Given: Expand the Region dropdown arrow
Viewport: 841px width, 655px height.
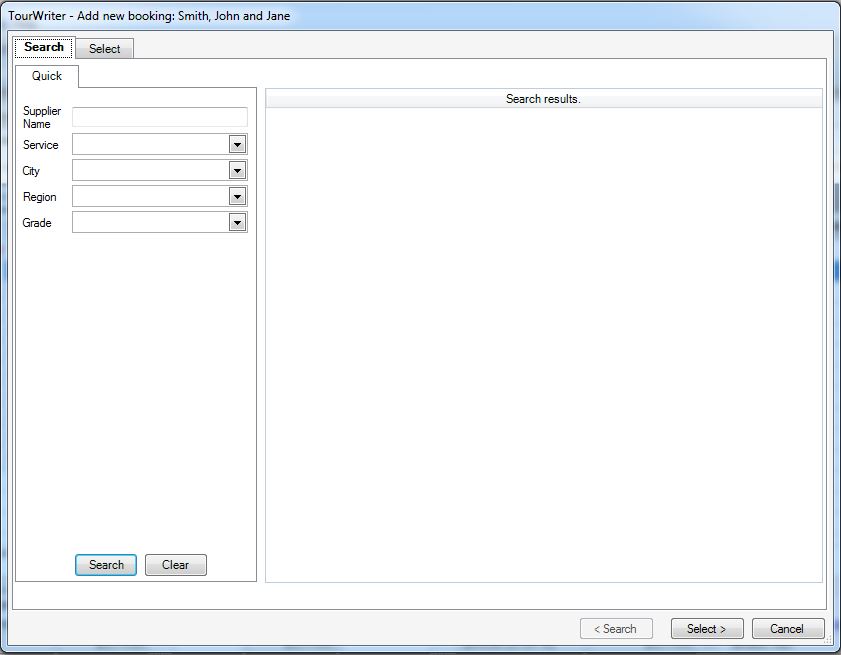Looking at the screenshot, I should pos(237,197).
